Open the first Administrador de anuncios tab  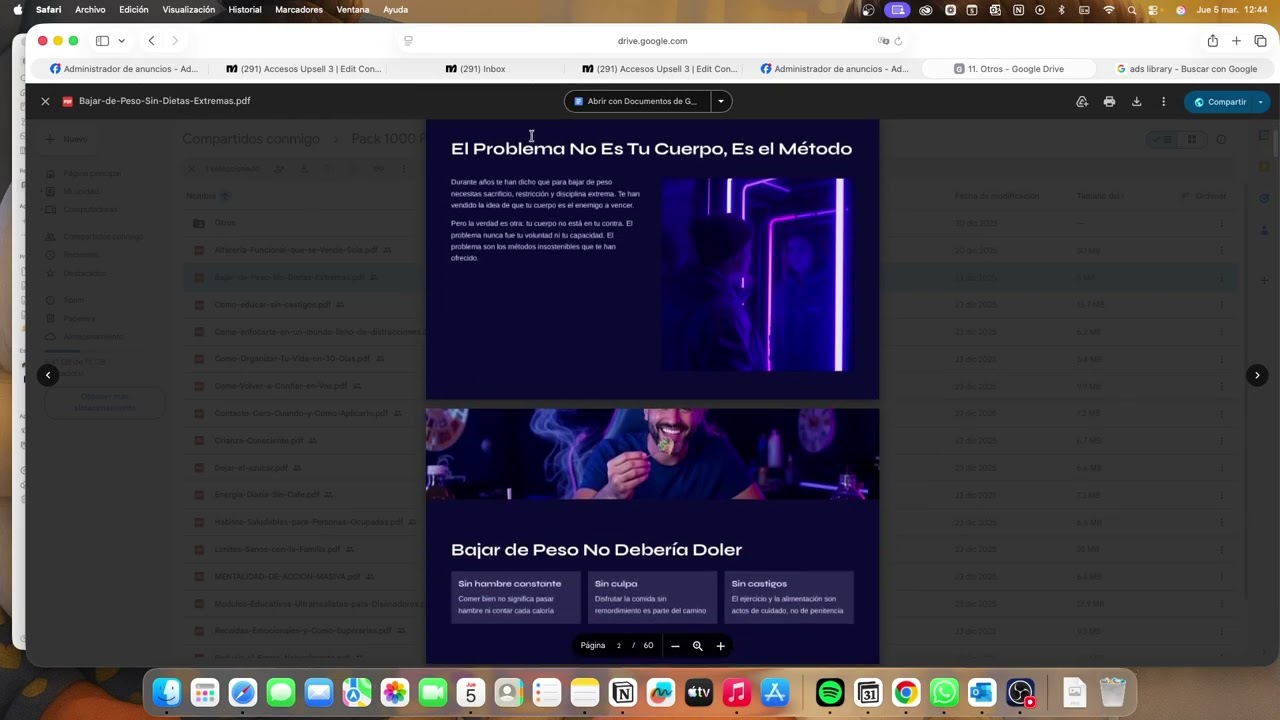click(124, 69)
